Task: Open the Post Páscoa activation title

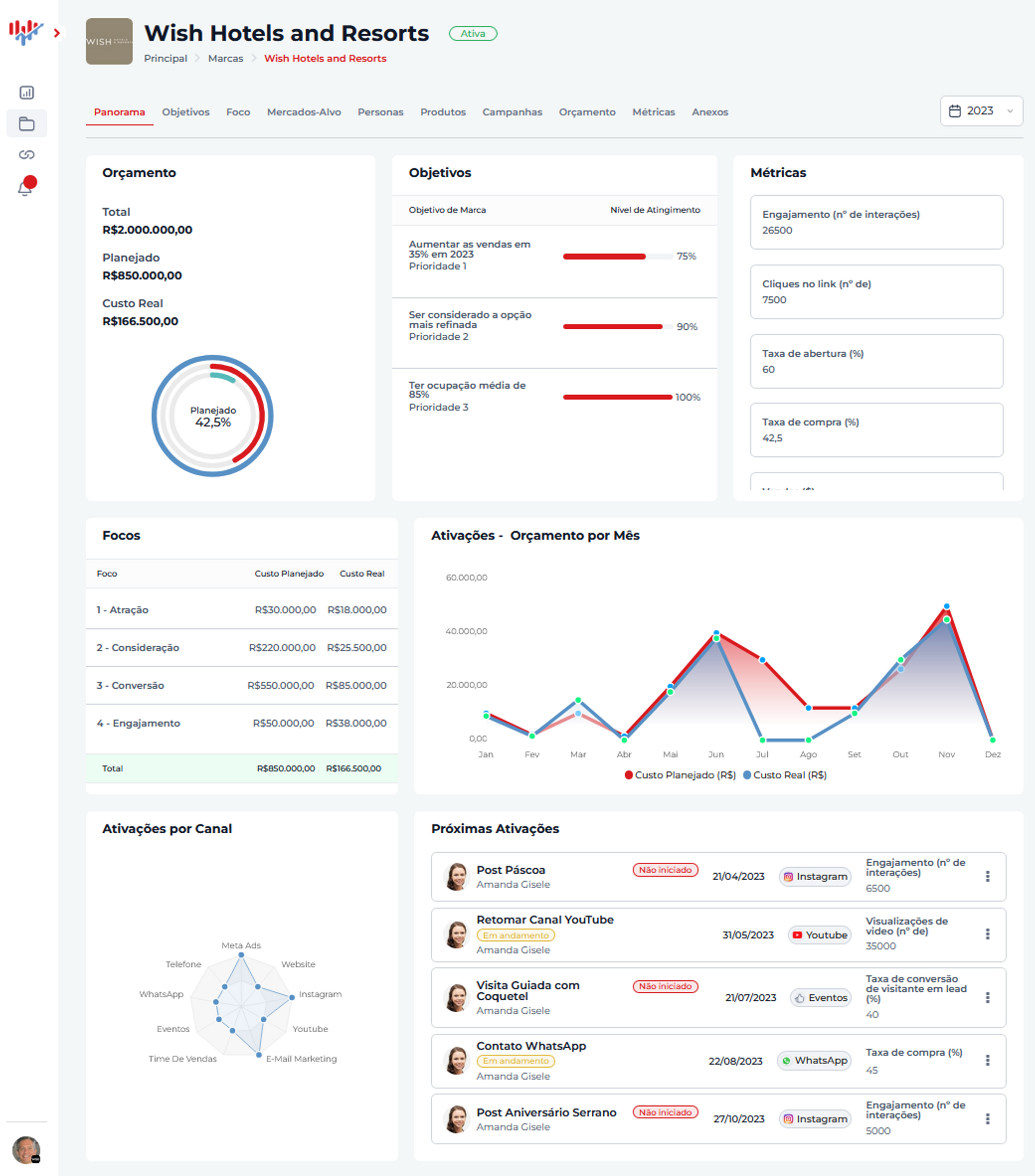Action: [x=511, y=870]
